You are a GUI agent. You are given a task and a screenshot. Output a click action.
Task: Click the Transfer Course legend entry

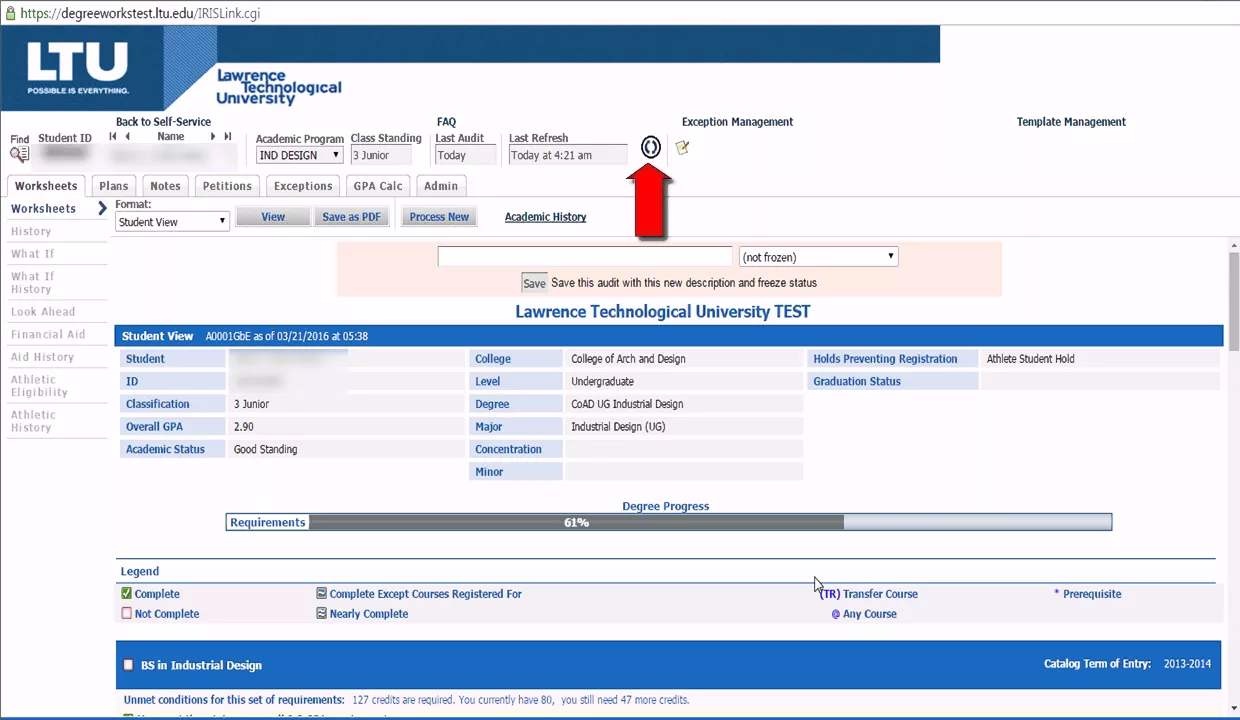868,594
